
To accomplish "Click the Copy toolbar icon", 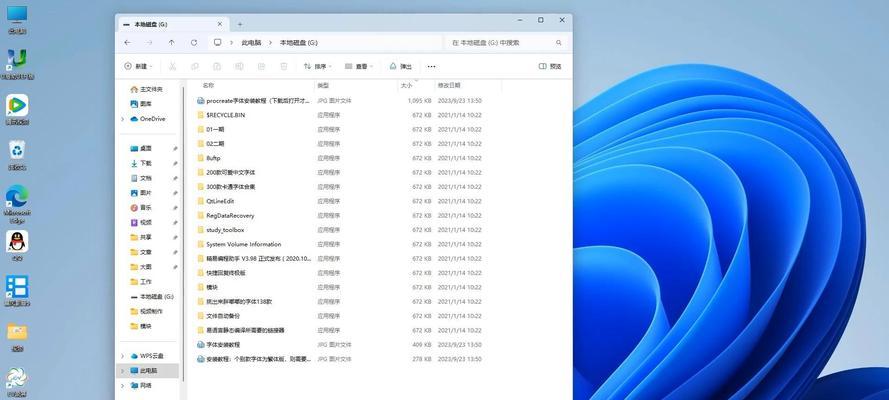I will 194,66.
